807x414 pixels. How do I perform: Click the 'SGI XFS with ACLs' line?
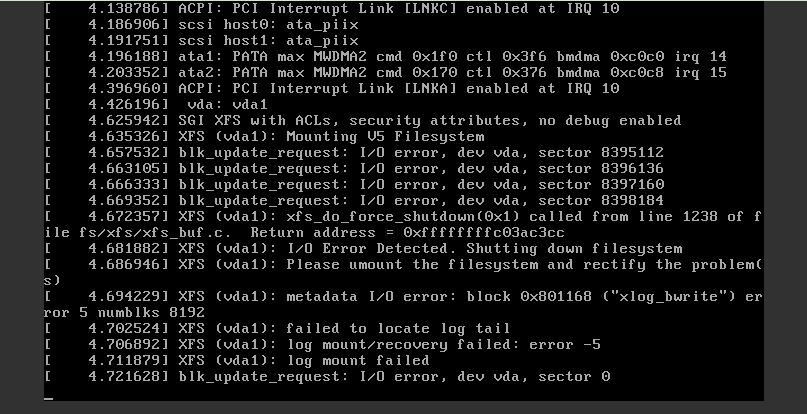[x=363, y=120]
